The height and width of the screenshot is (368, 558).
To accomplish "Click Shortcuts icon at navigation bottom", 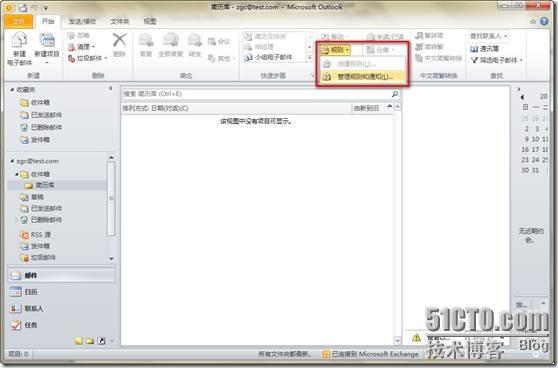I will 101,341.
